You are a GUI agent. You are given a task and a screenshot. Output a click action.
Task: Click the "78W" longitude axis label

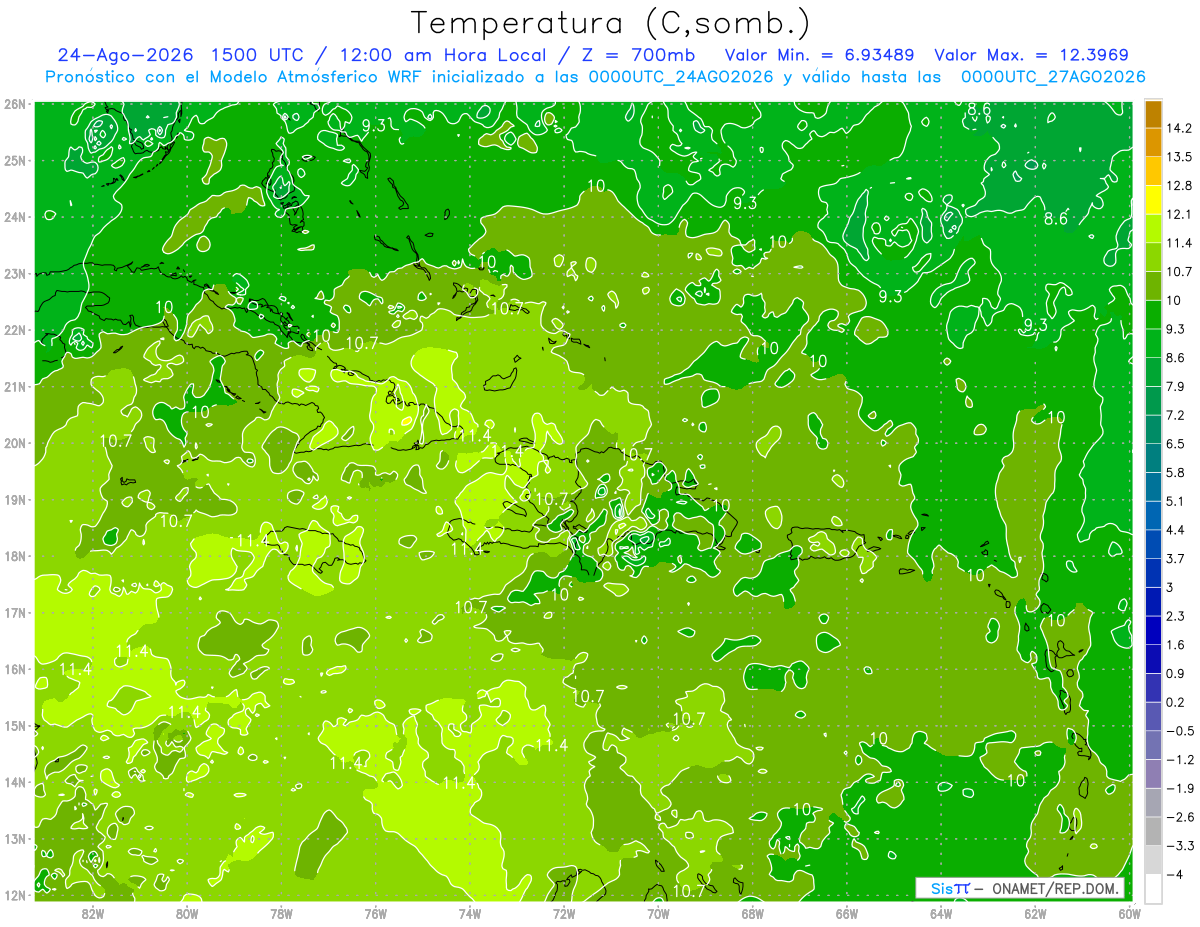pyautogui.click(x=281, y=913)
